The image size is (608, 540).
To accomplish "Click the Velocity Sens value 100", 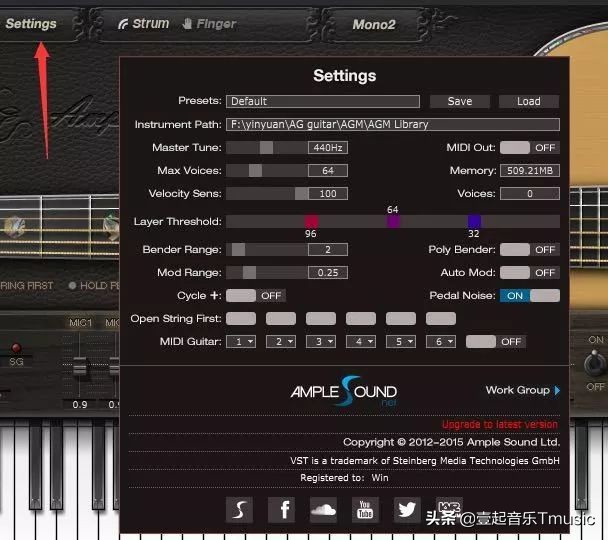I will click(328, 193).
